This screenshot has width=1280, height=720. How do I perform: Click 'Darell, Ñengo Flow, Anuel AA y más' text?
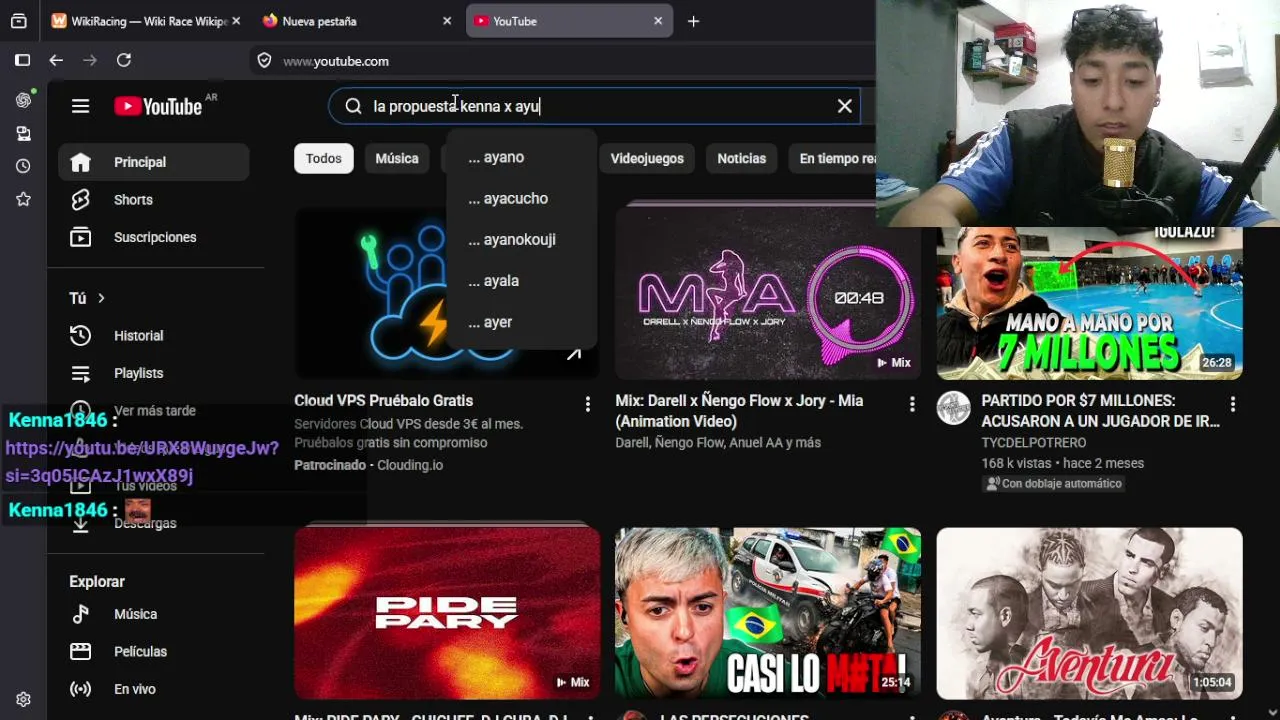pos(718,442)
